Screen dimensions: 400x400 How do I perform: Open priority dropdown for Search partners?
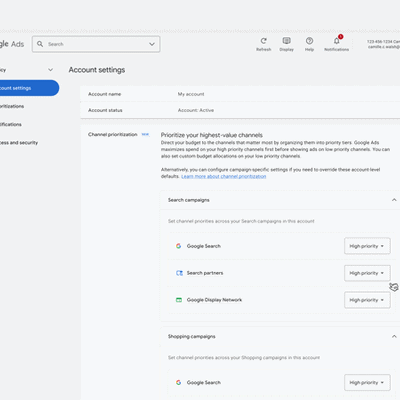(367, 273)
